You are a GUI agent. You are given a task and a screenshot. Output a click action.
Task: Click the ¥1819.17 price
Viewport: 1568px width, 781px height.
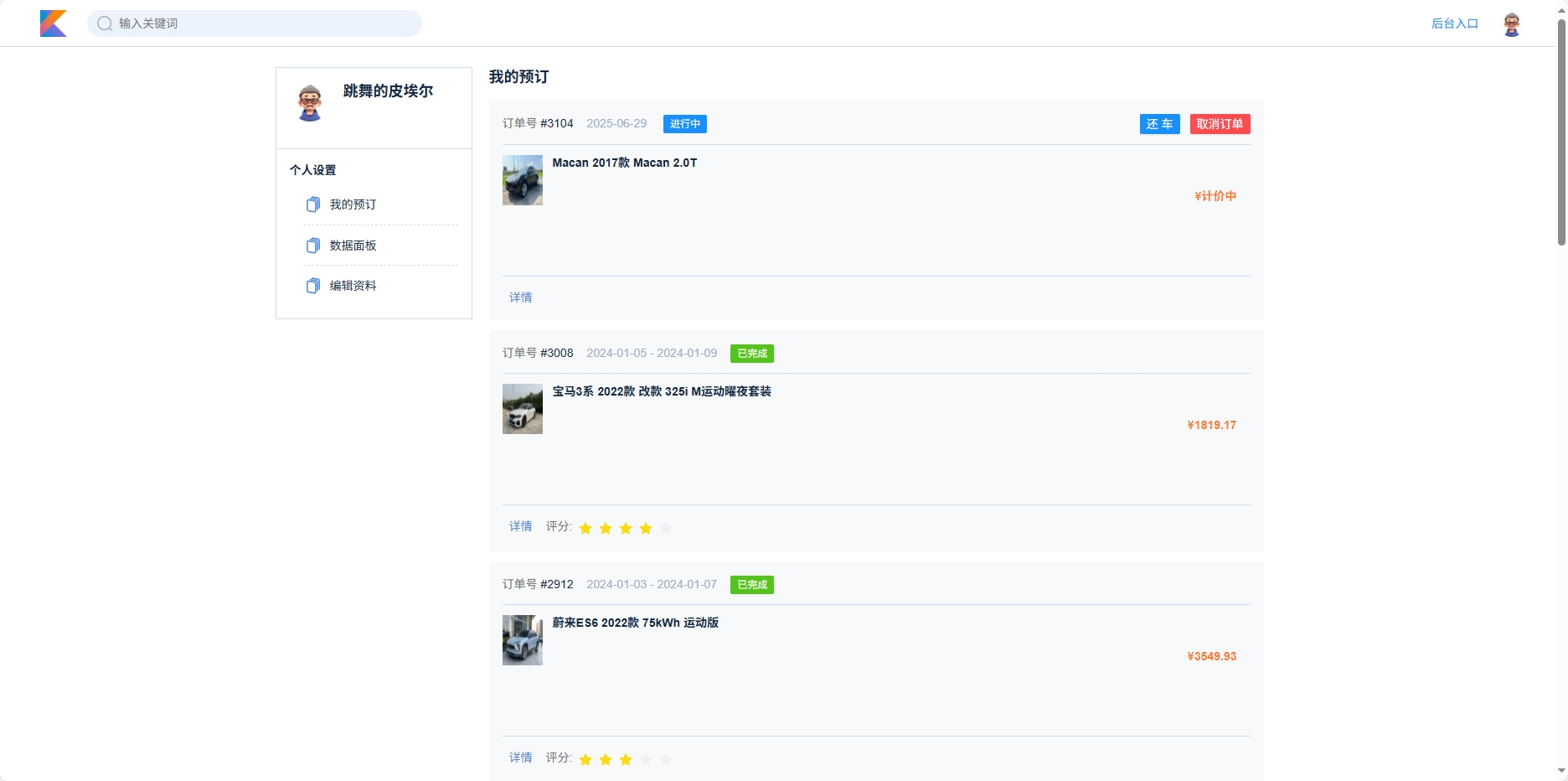point(1212,426)
